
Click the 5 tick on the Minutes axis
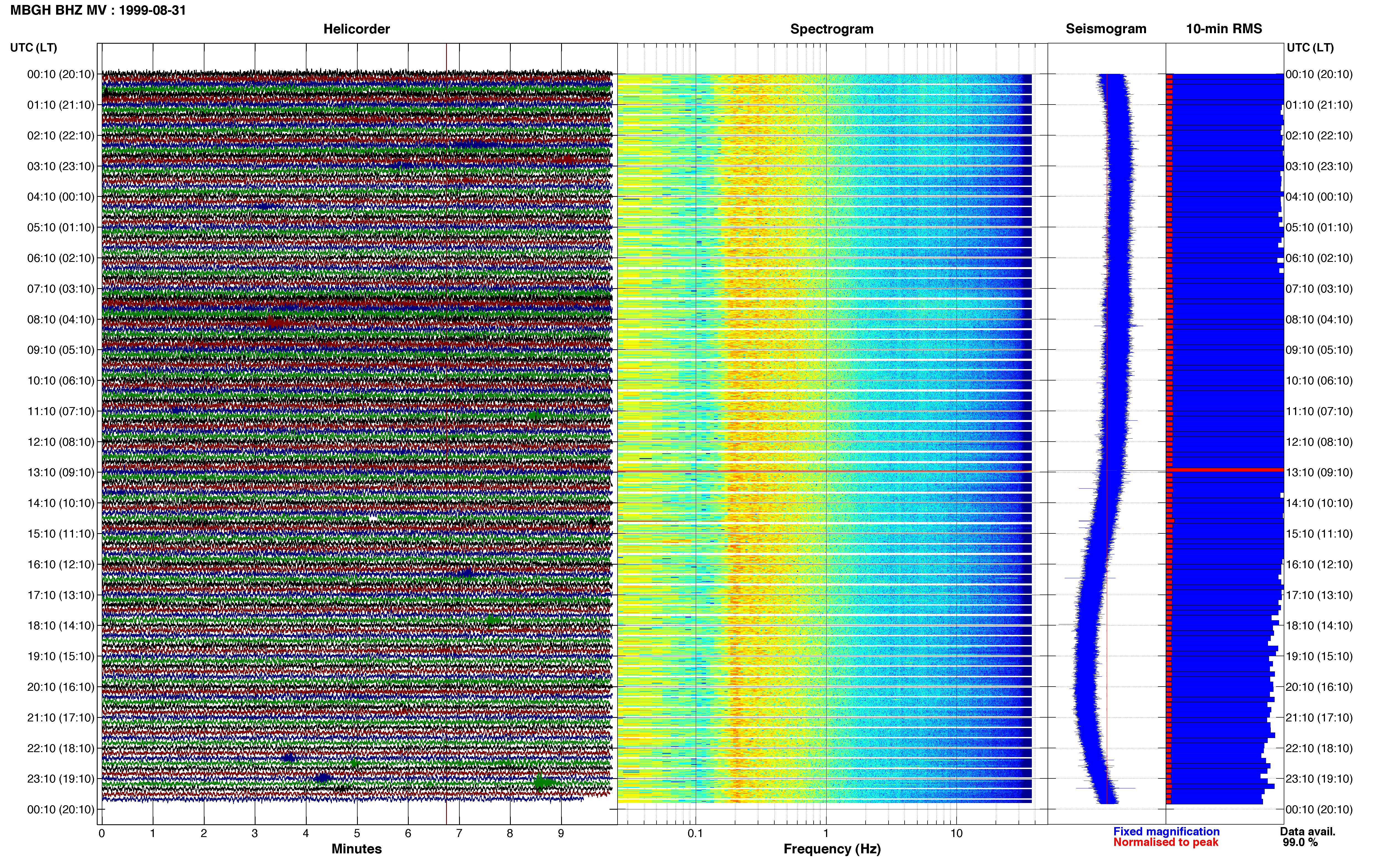point(357,833)
